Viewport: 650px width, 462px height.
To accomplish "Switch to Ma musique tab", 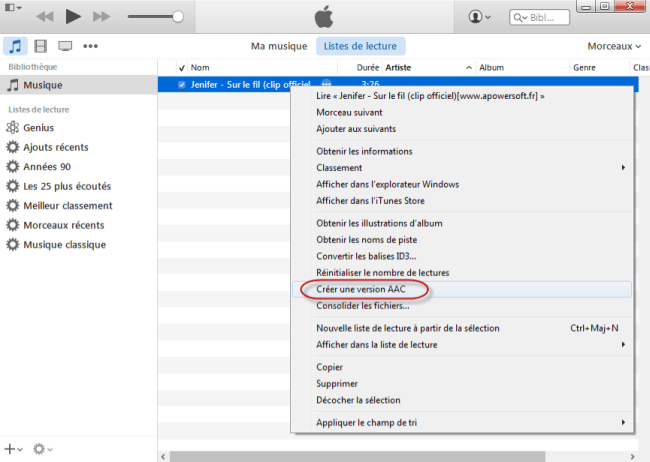I will (279, 46).
